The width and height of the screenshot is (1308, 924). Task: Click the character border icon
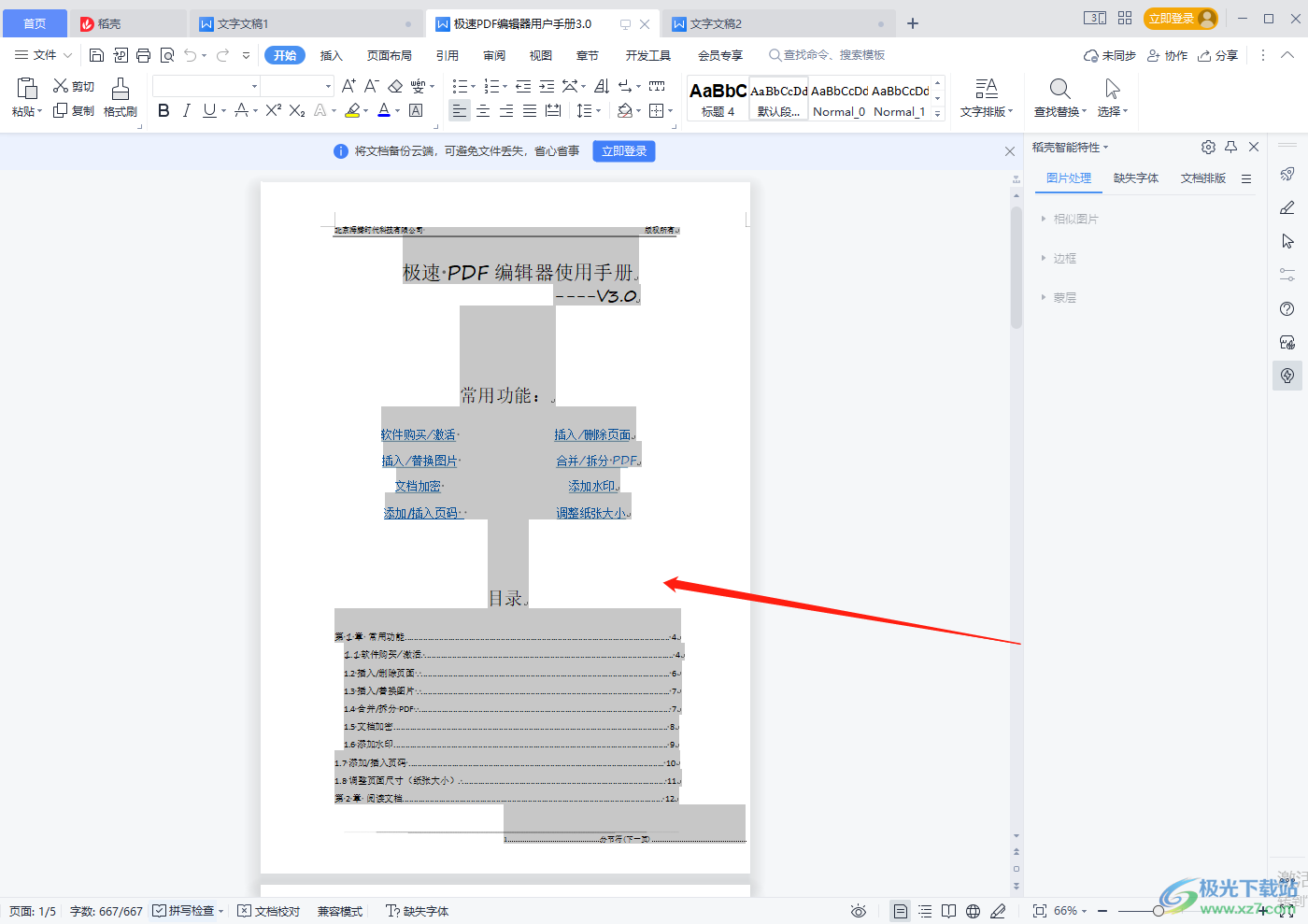click(x=417, y=110)
